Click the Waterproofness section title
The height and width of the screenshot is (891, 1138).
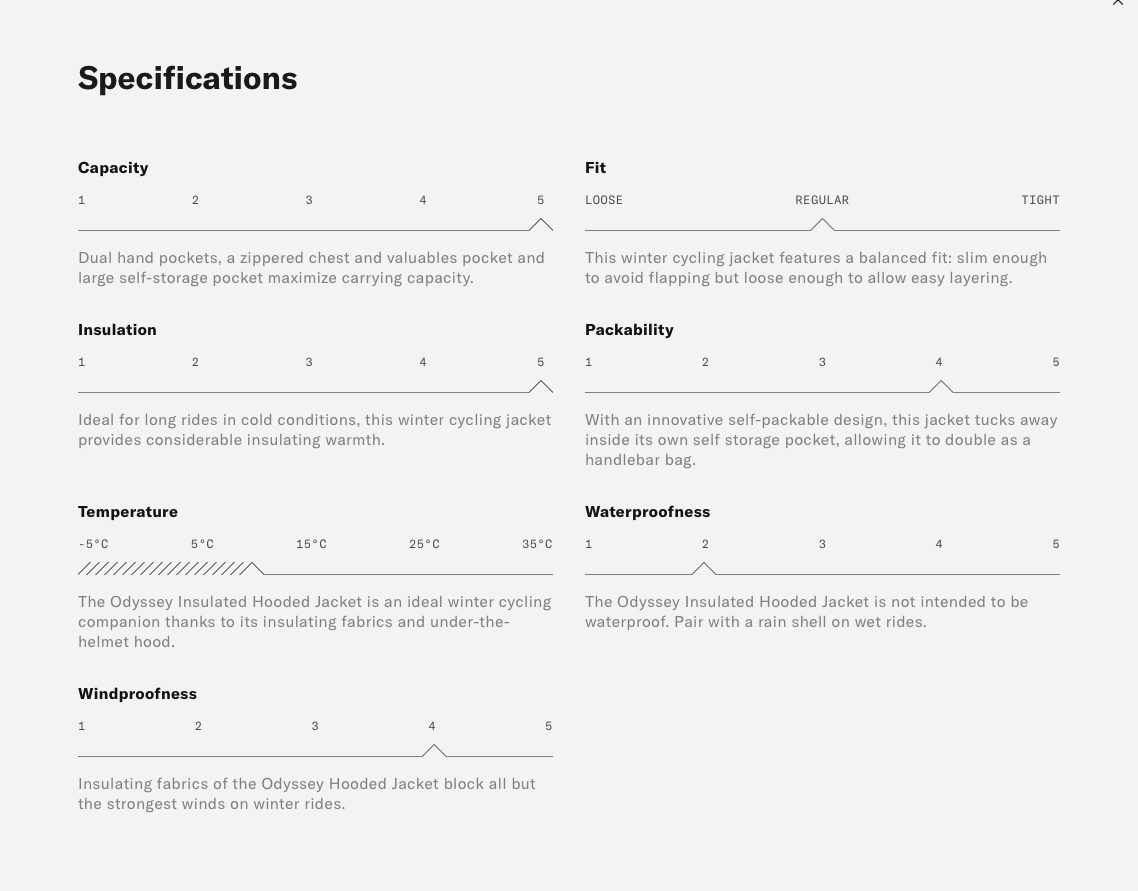tap(647, 511)
